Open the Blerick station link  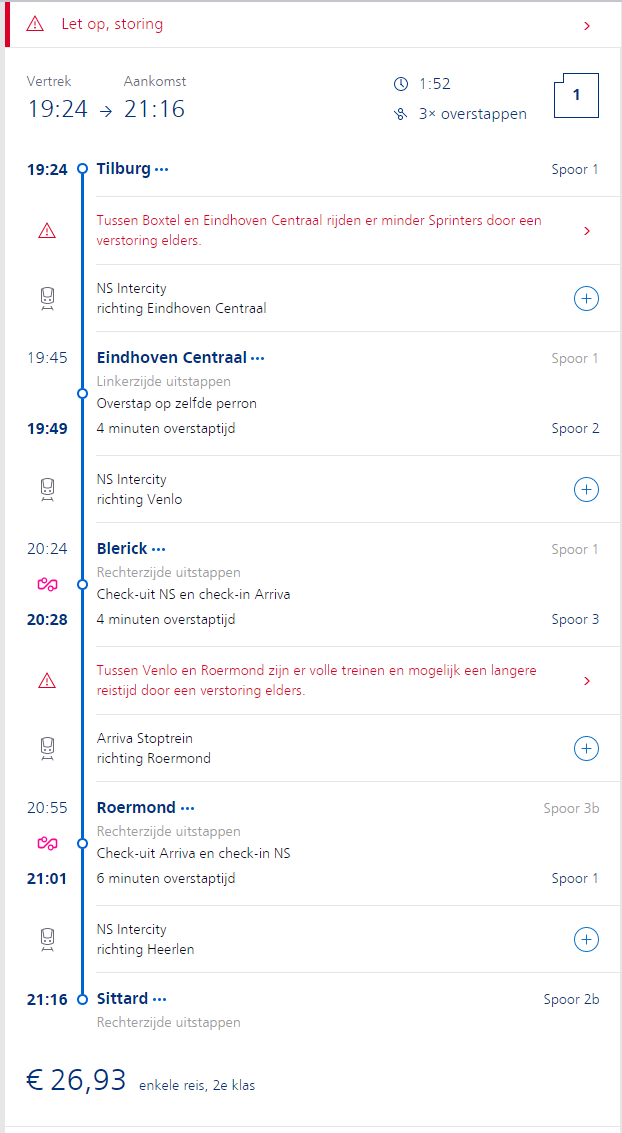pyautogui.click(x=122, y=548)
